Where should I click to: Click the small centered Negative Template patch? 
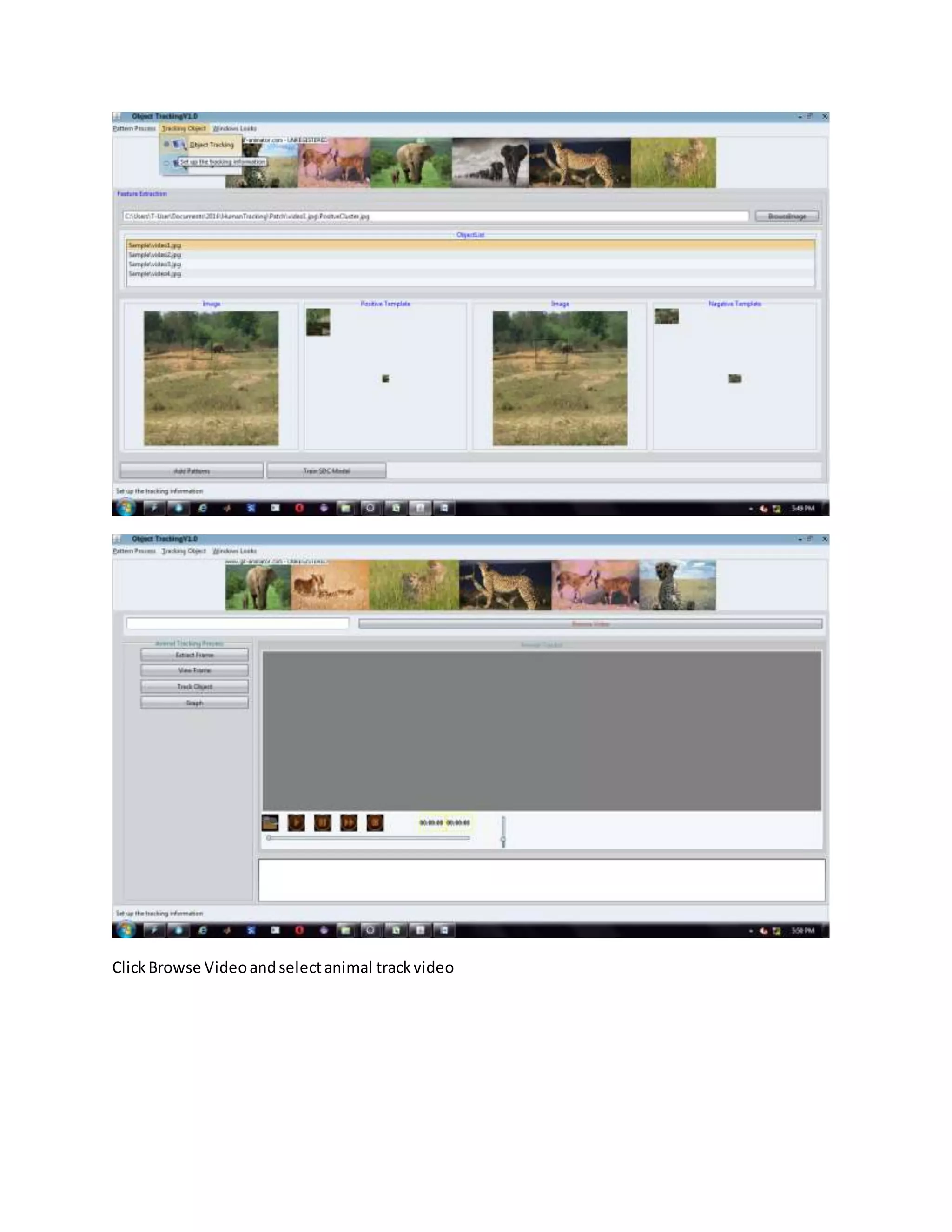pos(735,378)
